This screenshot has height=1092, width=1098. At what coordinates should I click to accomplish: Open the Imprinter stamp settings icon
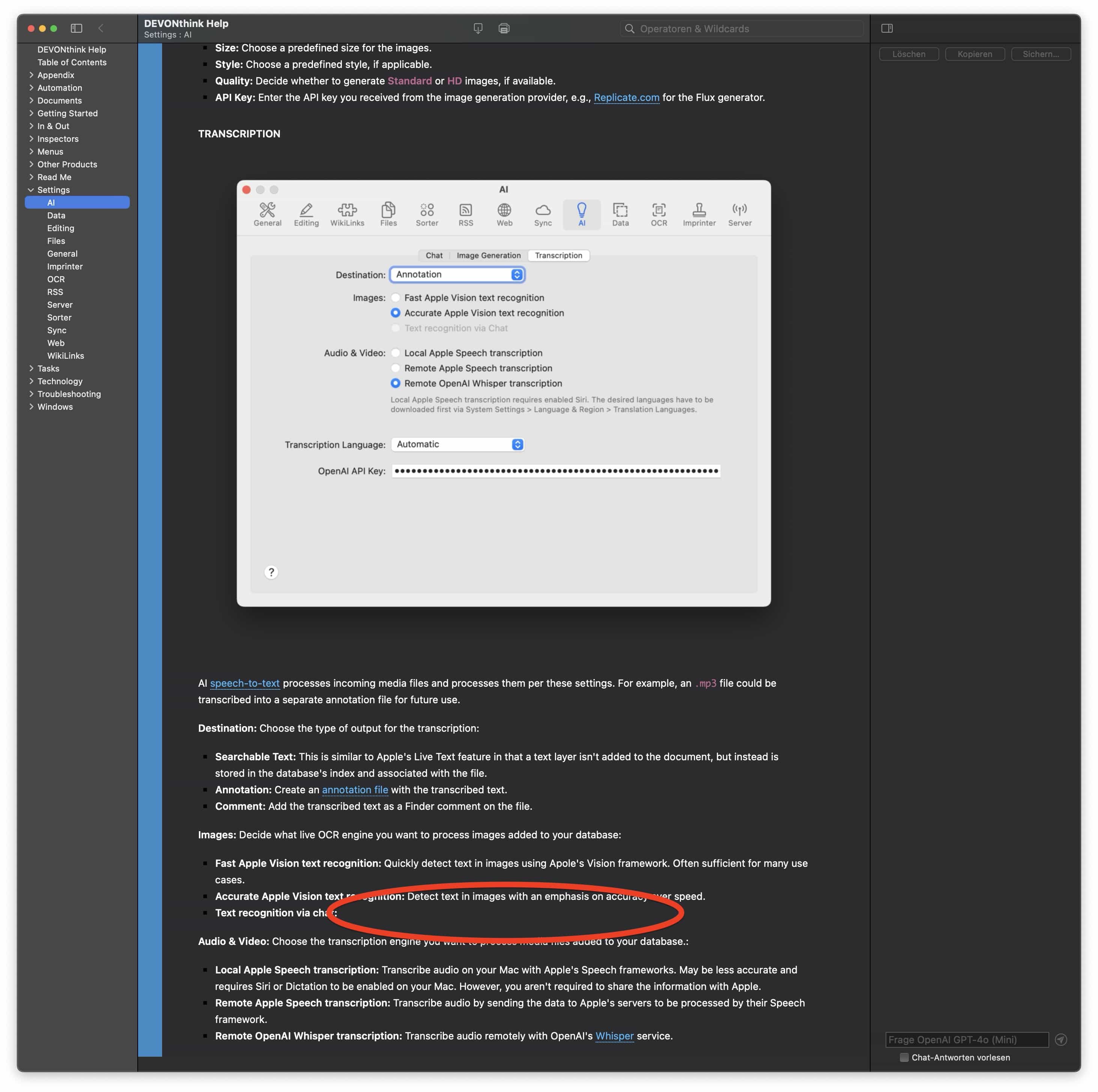pyautogui.click(x=699, y=215)
